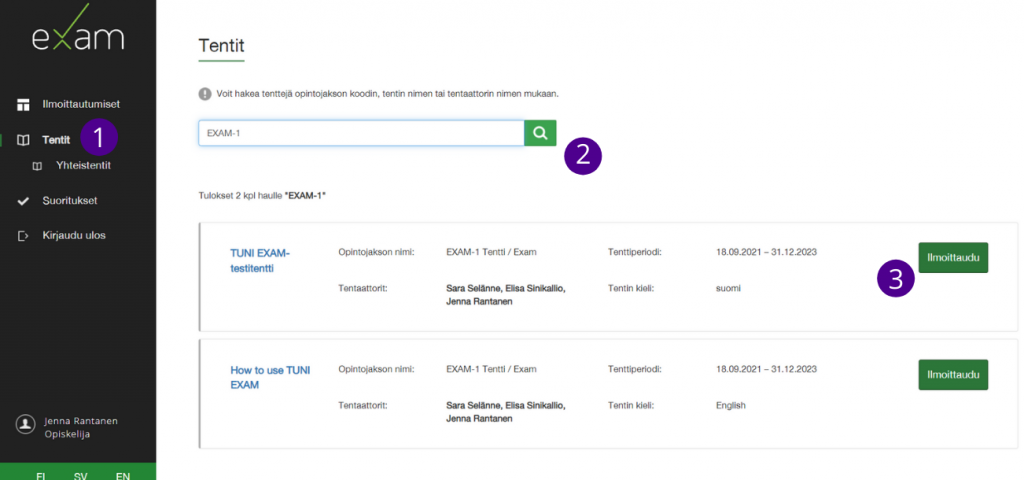
Task: Click the EXAM logo in sidebar
Action: click(x=77, y=36)
